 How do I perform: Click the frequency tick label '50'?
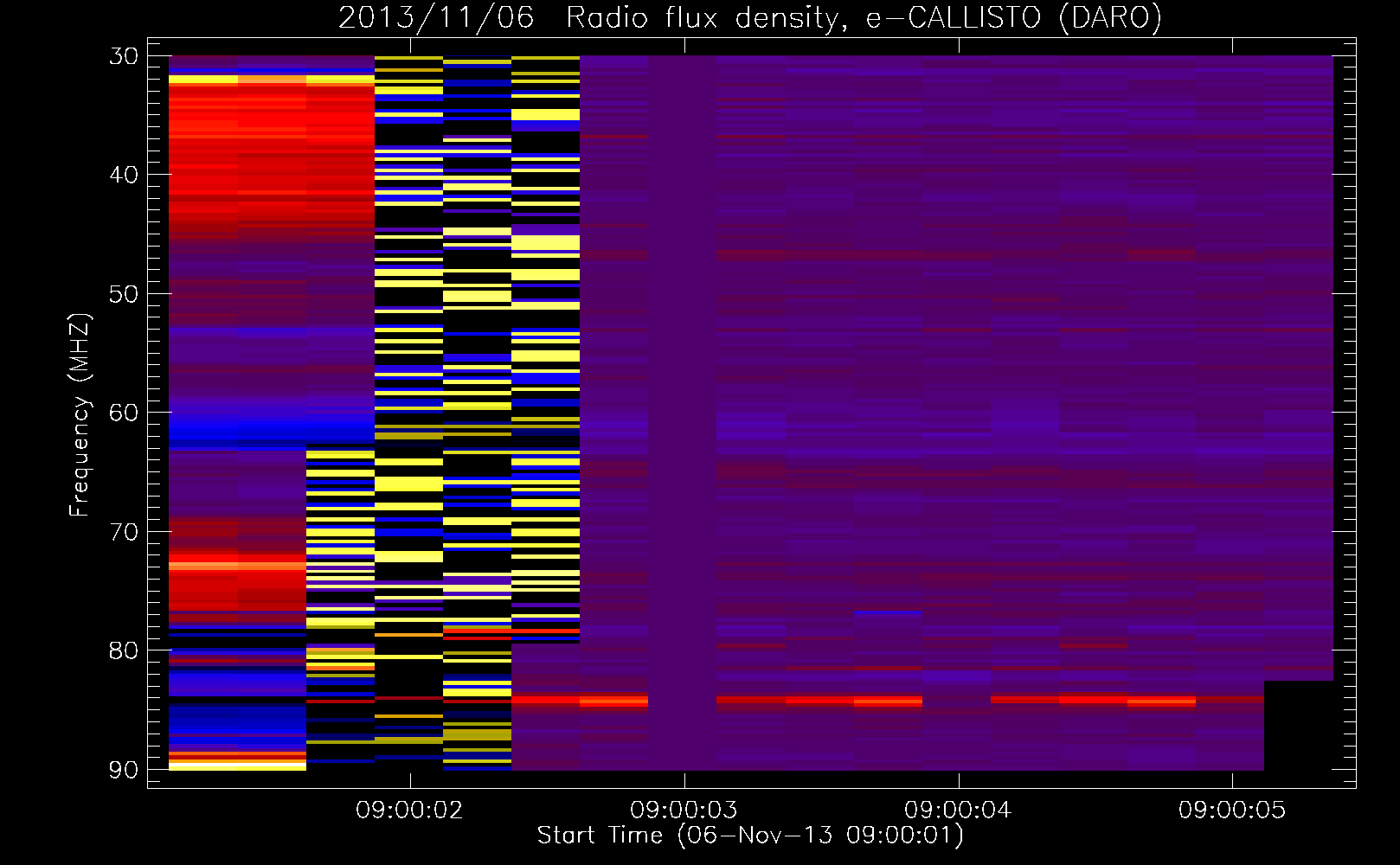point(124,294)
